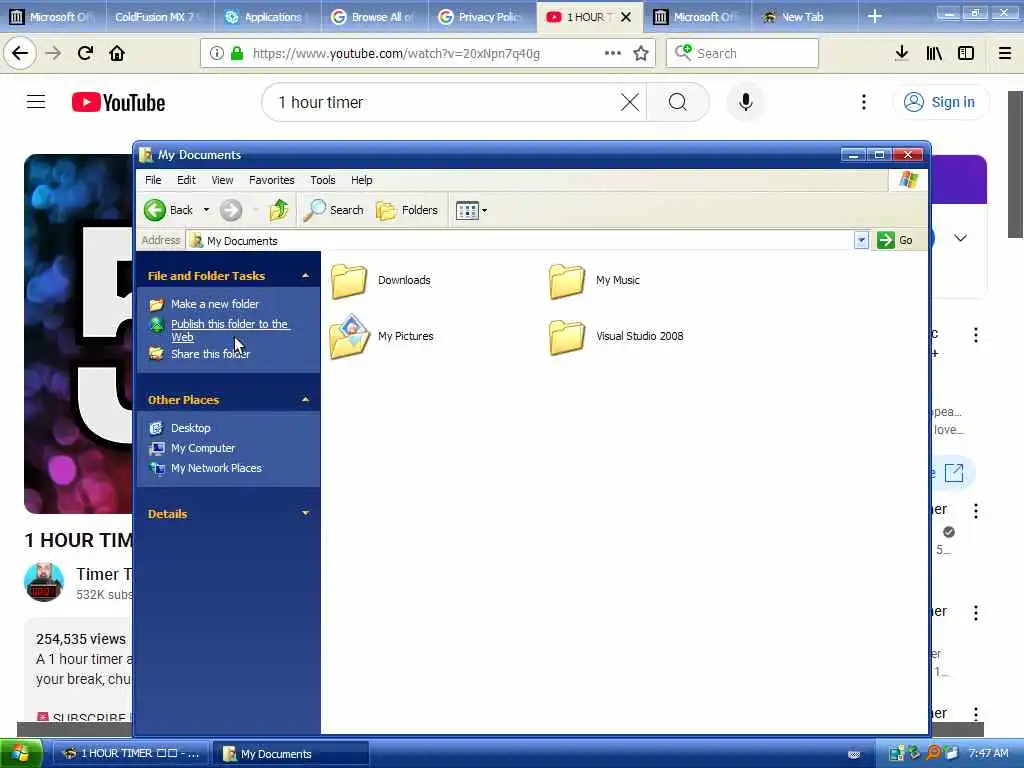Open the Edit menu in My Documents
The width and height of the screenshot is (1024, 768).
(x=186, y=180)
